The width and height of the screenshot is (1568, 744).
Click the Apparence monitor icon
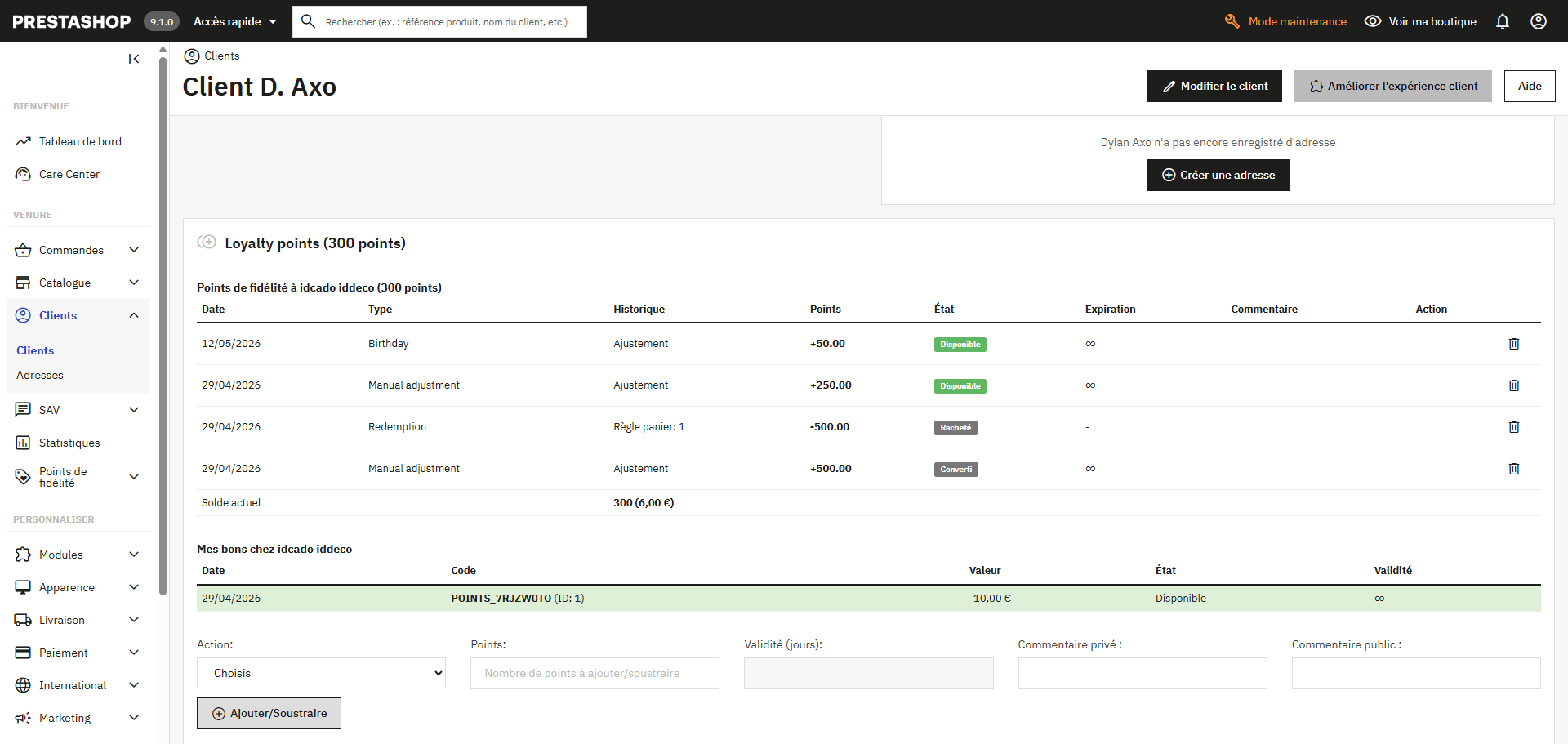click(x=23, y=587)
